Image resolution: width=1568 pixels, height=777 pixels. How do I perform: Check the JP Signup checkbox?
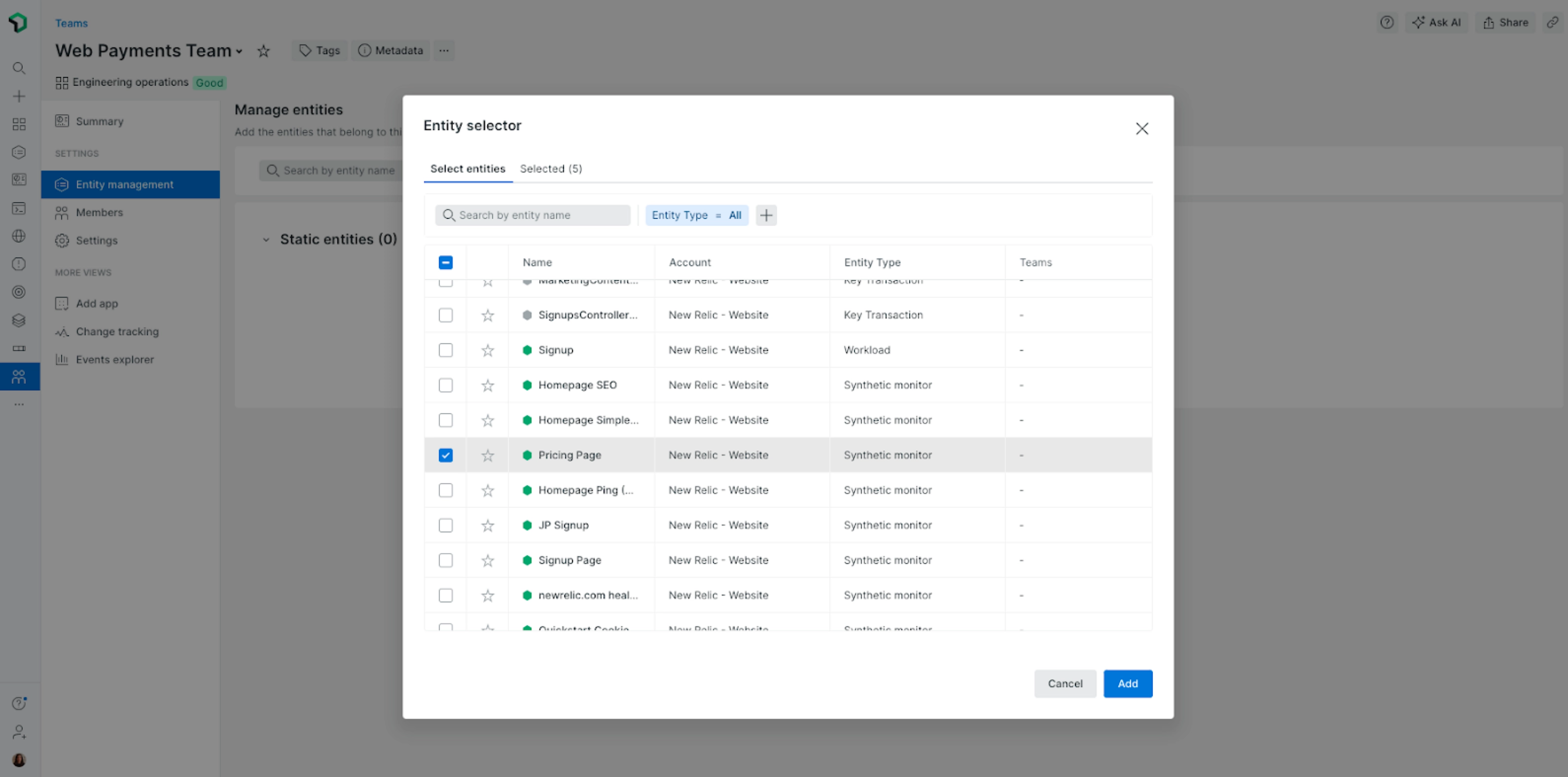coord(446,525)
